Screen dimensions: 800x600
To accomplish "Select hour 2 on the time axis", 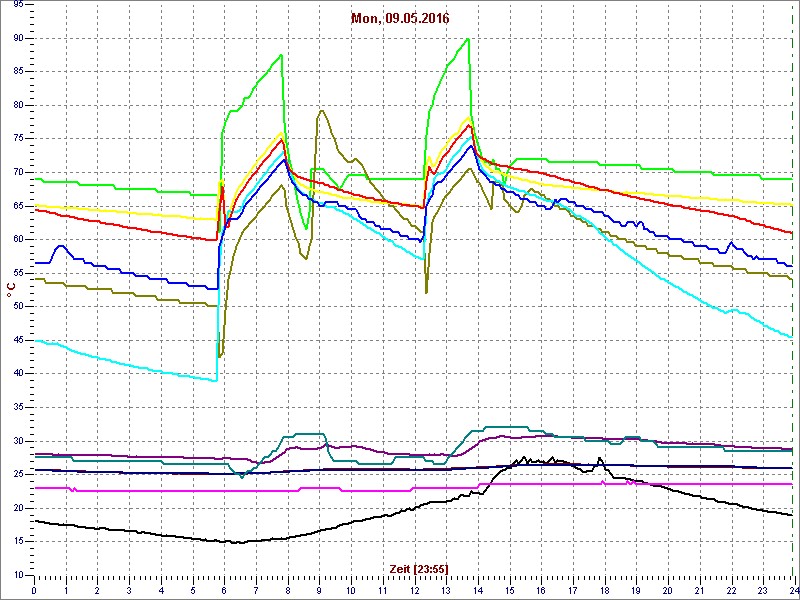I will coord(97,591).
